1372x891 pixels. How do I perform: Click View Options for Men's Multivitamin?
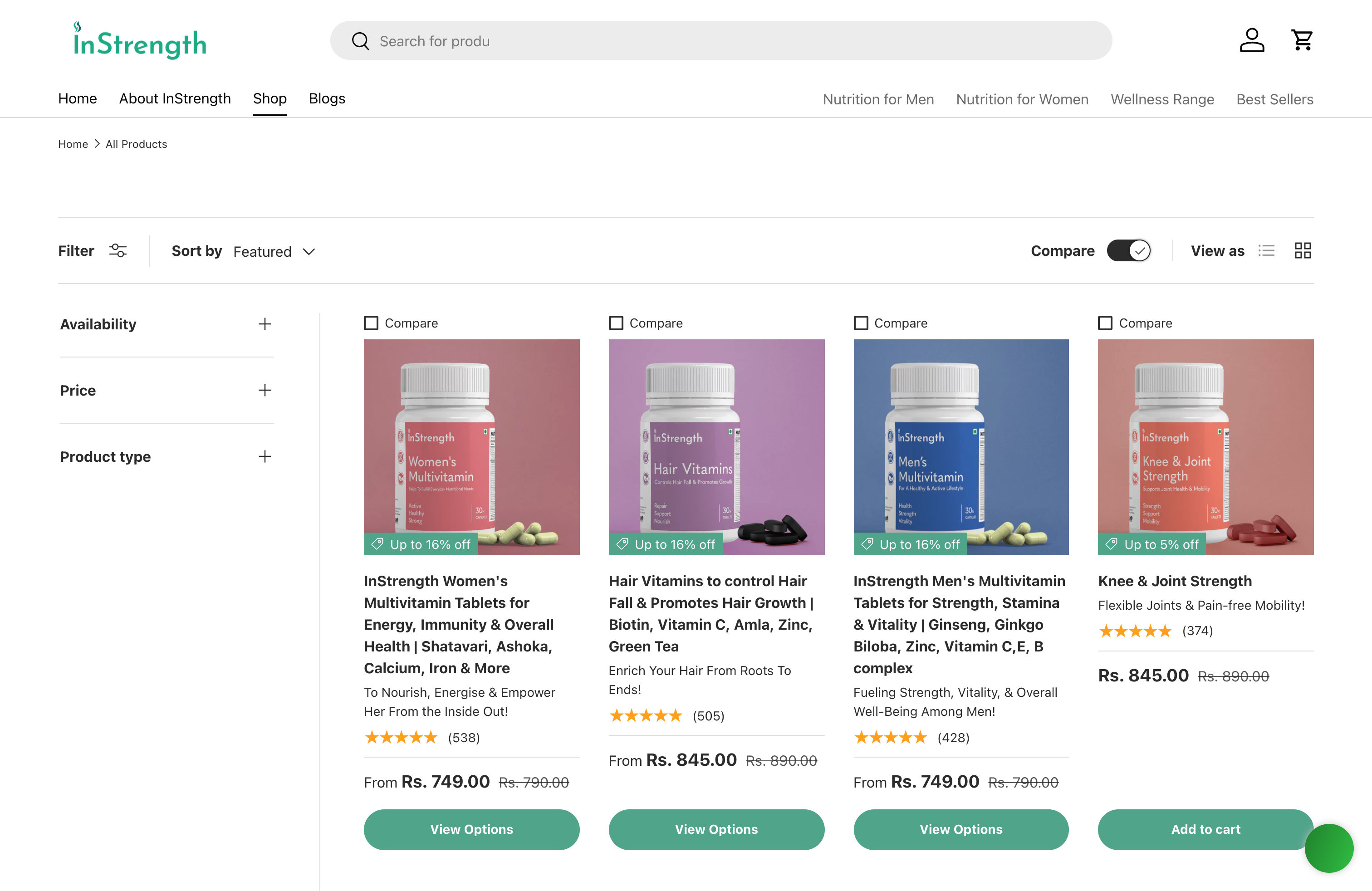click(x=960, y=829)
